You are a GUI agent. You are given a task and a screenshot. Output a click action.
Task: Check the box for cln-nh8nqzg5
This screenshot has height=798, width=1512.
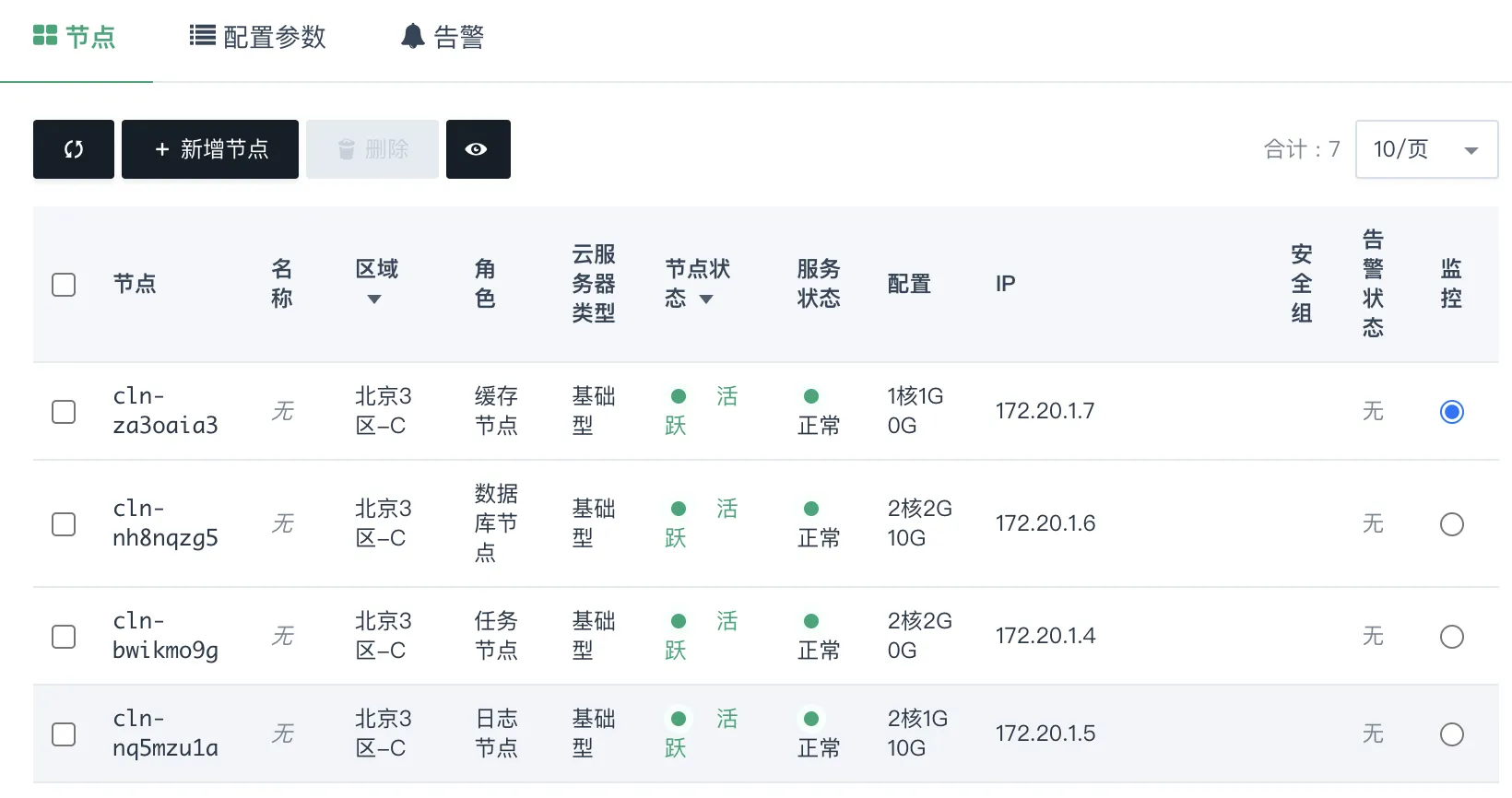point(64,524)
